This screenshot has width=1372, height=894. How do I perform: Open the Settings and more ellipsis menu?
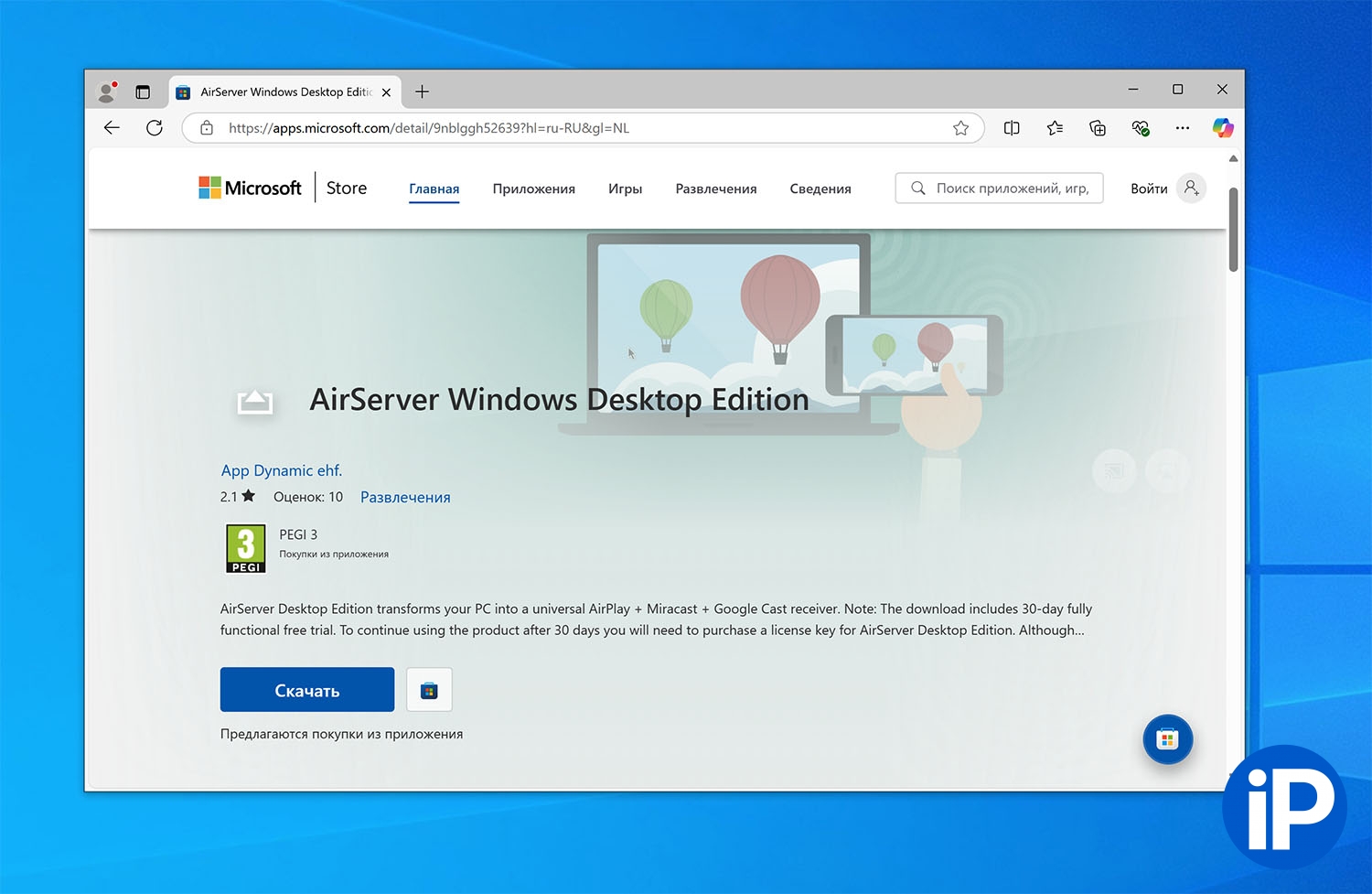[x=1183, y=128]
